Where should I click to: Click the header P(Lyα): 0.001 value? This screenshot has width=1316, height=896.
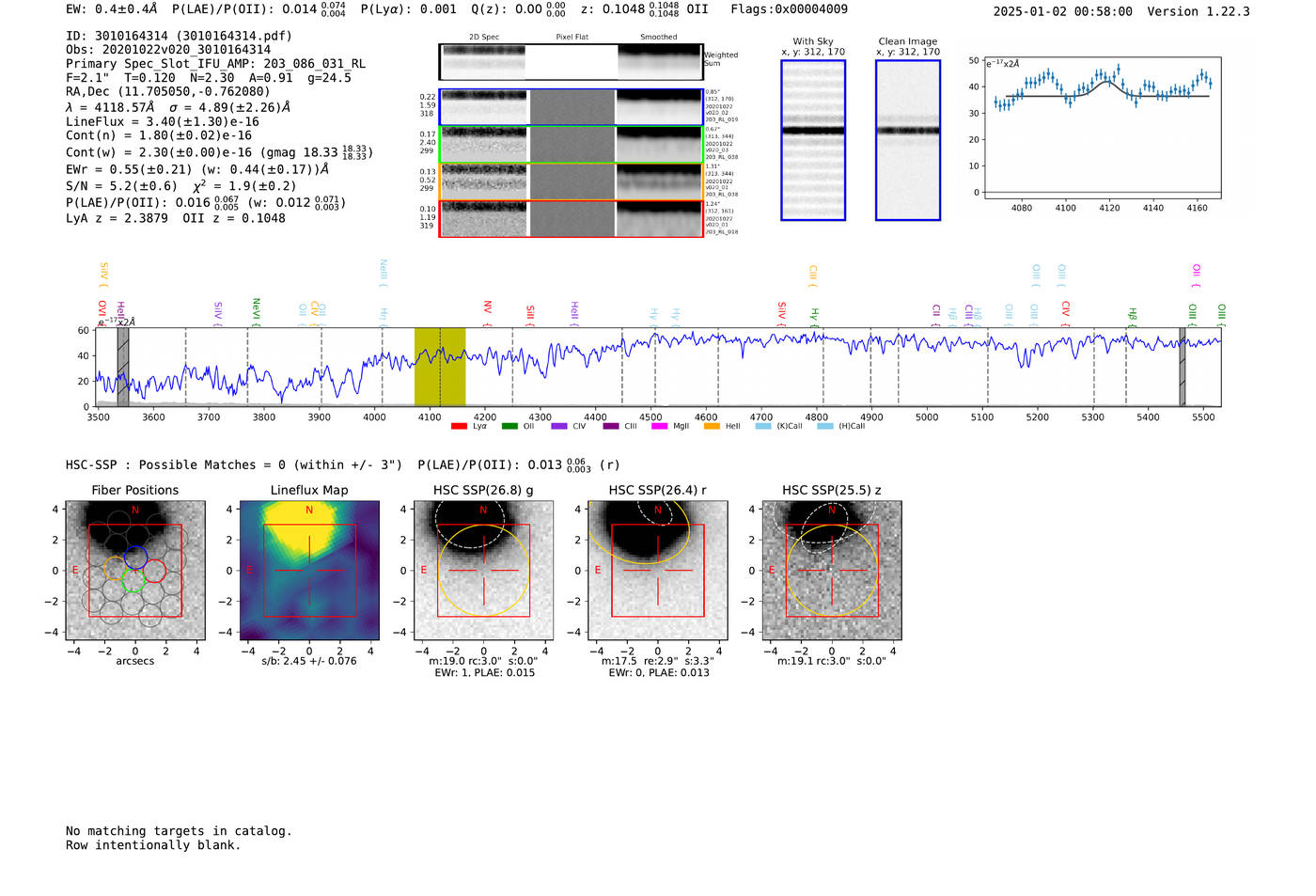(x=409, y=9)
